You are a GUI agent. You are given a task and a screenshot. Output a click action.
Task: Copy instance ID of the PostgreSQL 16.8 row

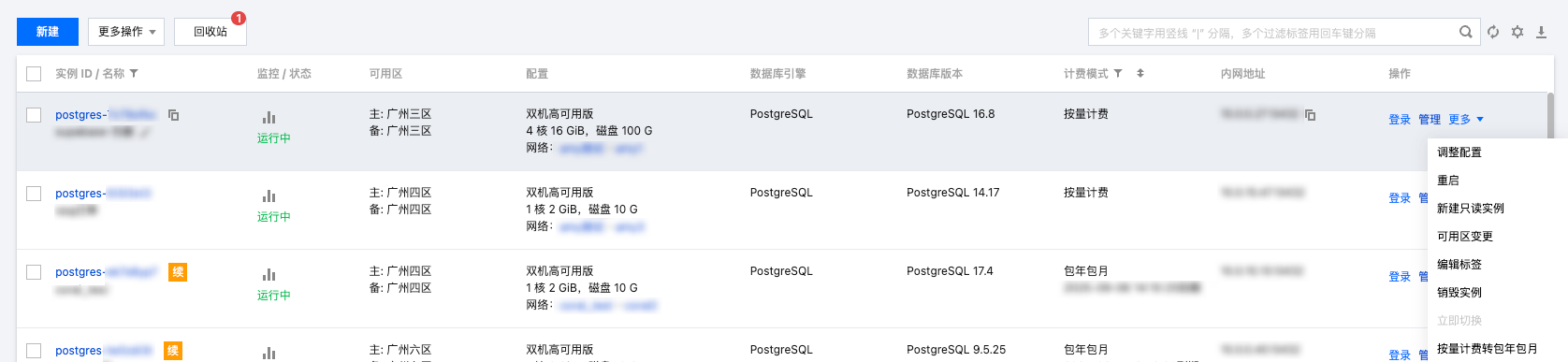173,115
